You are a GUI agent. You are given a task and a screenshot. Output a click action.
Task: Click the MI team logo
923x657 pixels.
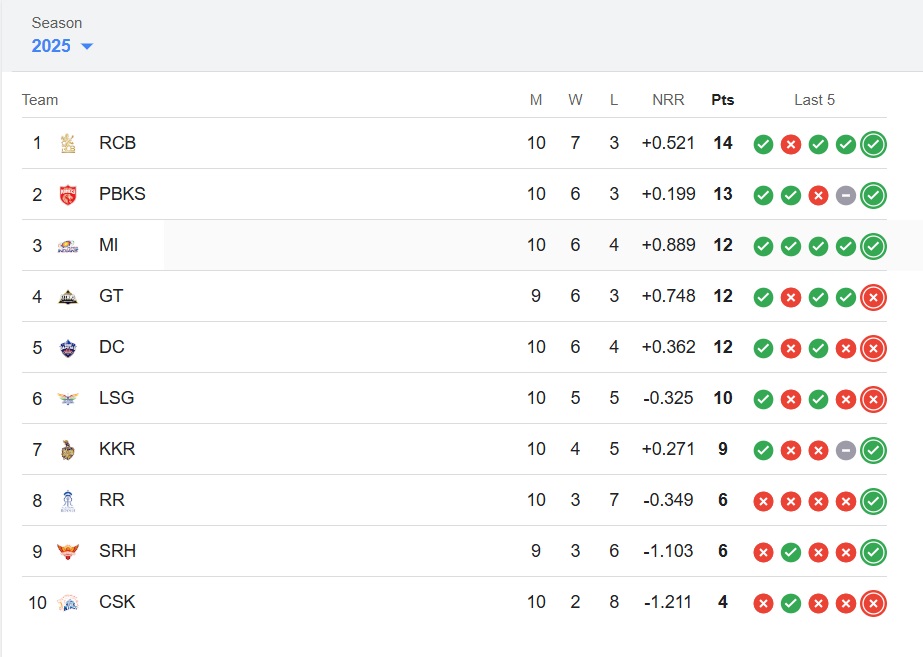click(68, 245)
